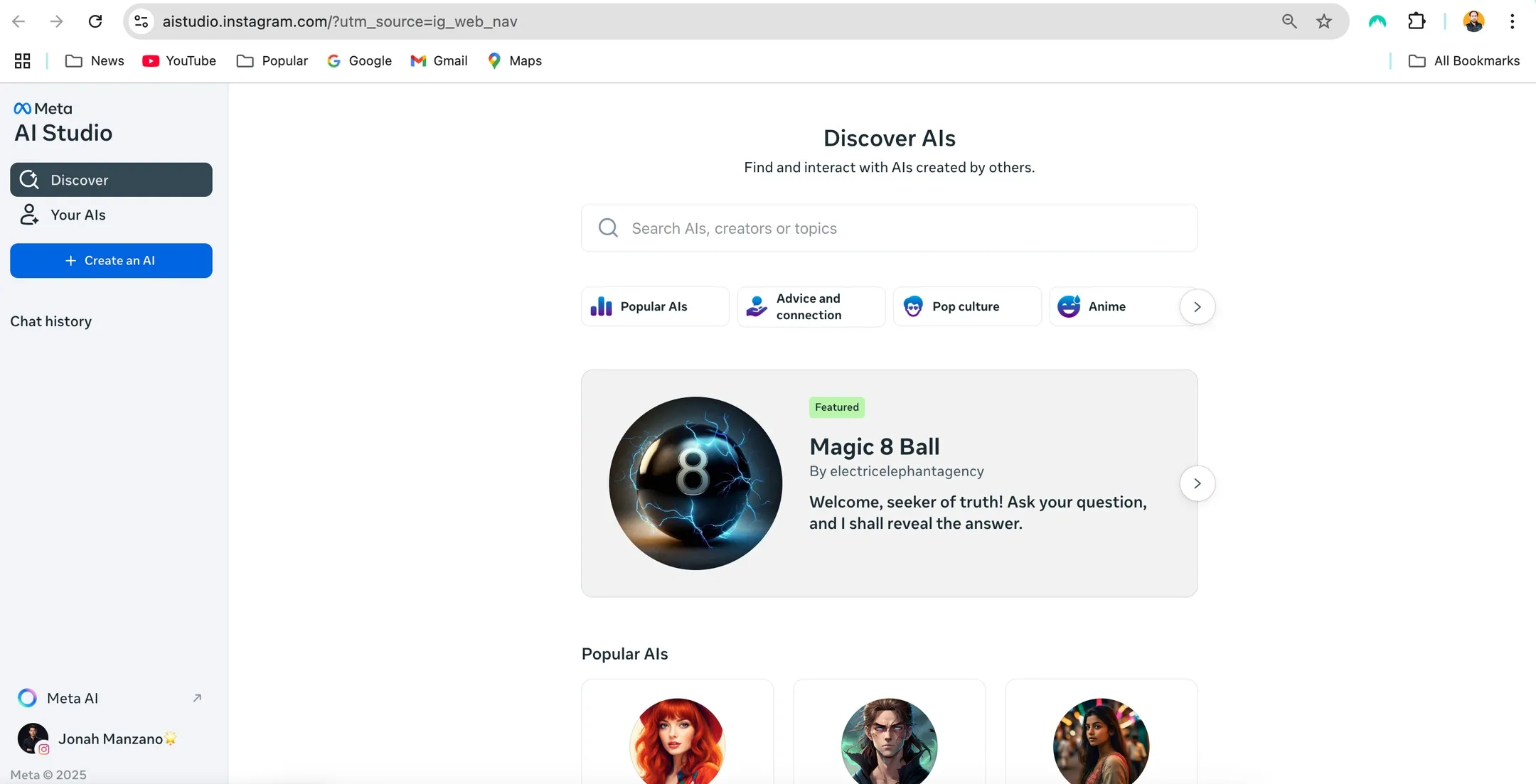Select Your AIs in the sidebar
Screen dimensions: 1536x784
click(111, 215)
